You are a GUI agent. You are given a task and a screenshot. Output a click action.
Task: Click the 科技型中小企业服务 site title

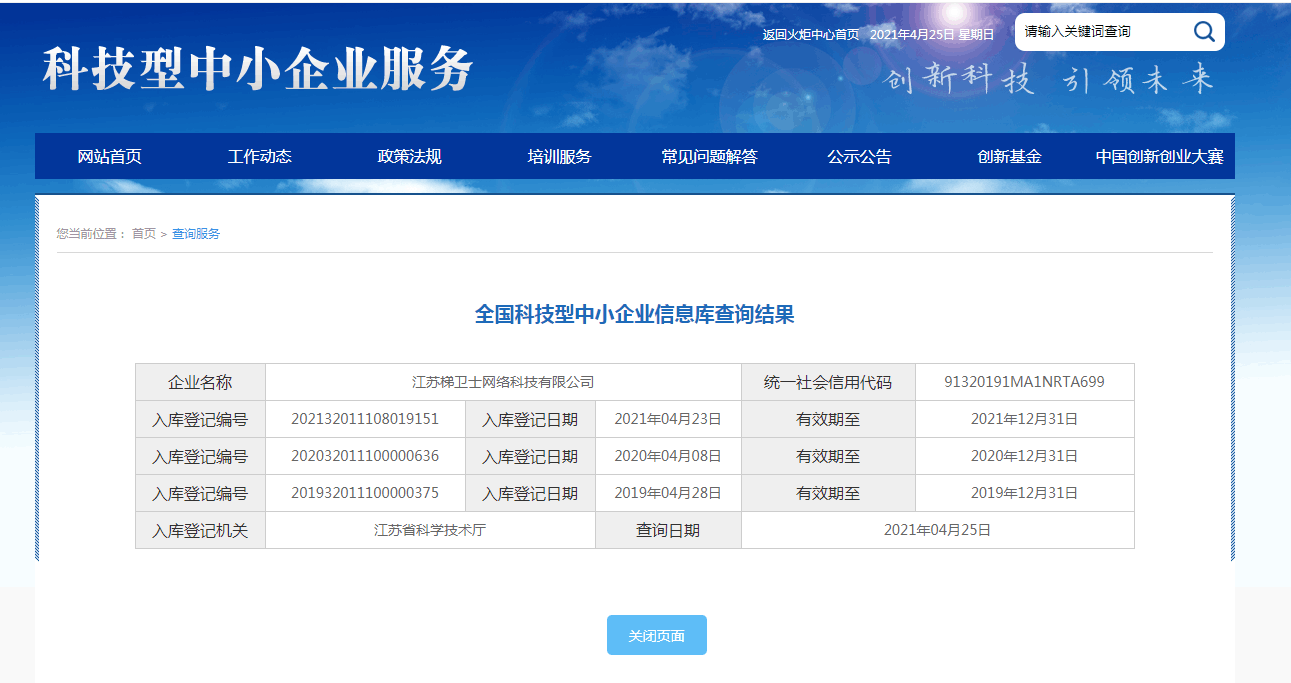[257, 70]
